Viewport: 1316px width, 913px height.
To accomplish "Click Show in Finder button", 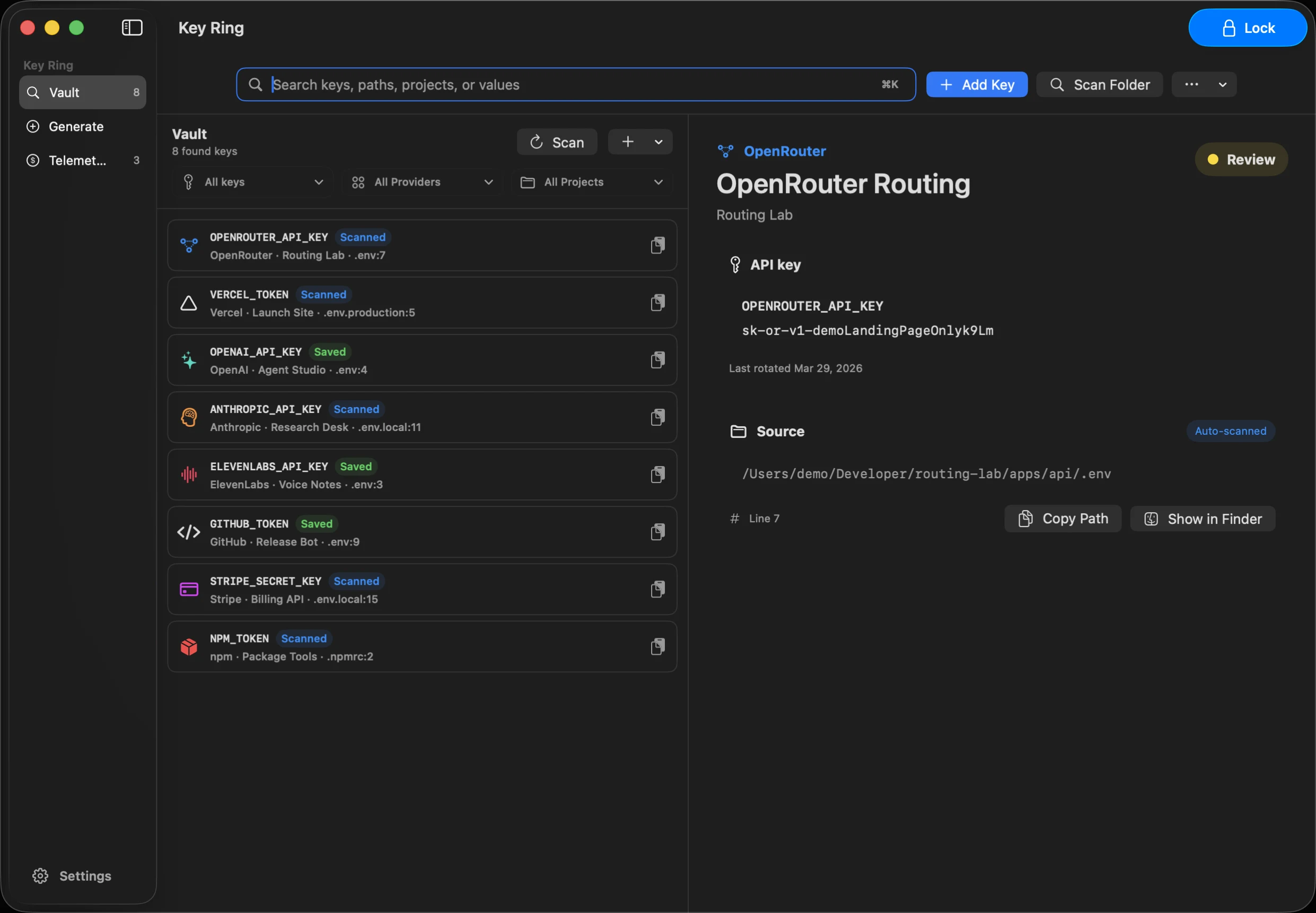I will point(1202,519).
